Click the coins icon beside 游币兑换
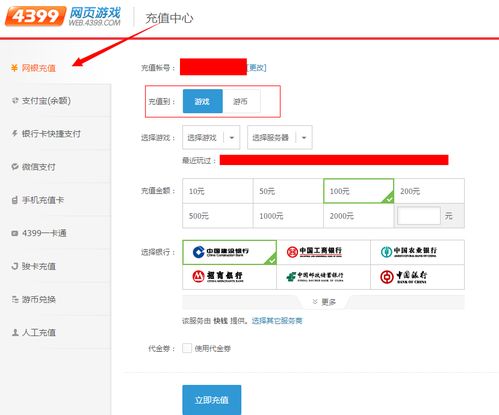 (x=15, y=299)
